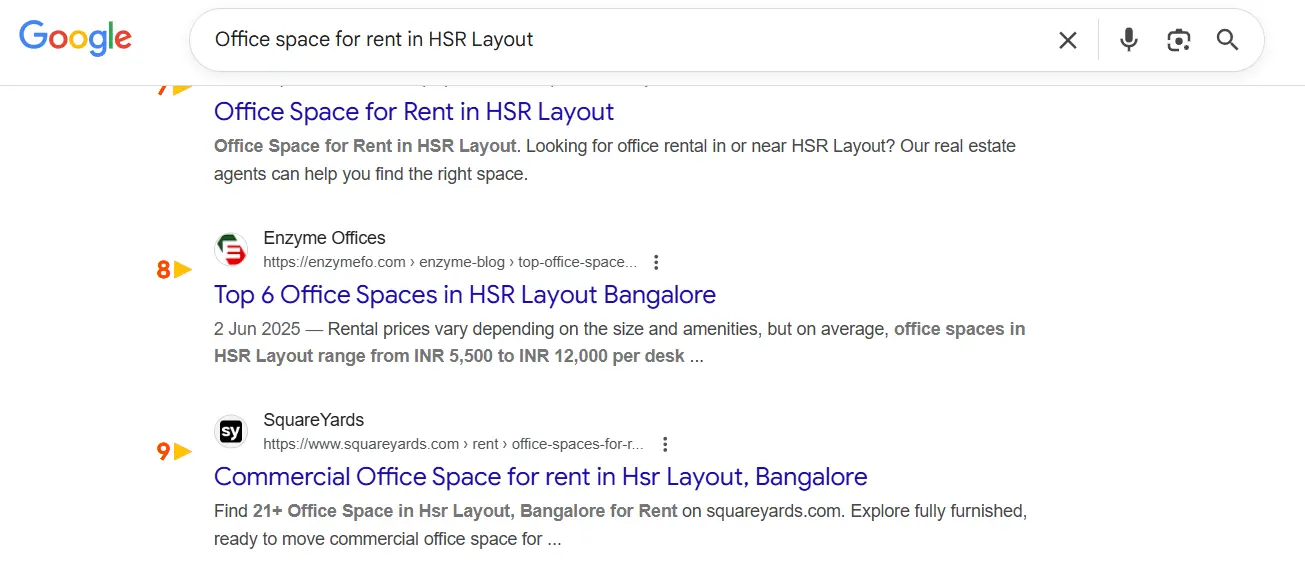Click the Enzyme Offices favicon
1305x582 pixels.
click(x=231, y=250)
